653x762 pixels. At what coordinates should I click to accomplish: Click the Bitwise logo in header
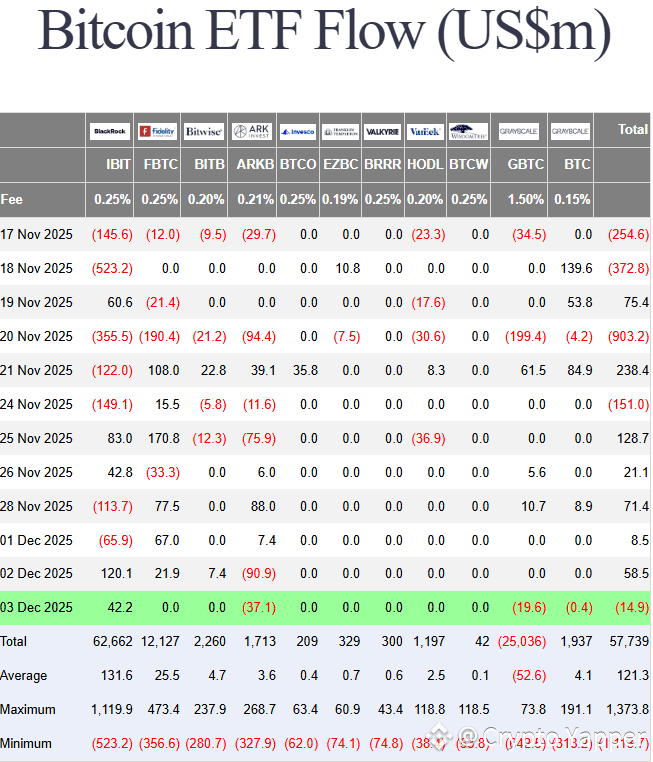point(204,131)
